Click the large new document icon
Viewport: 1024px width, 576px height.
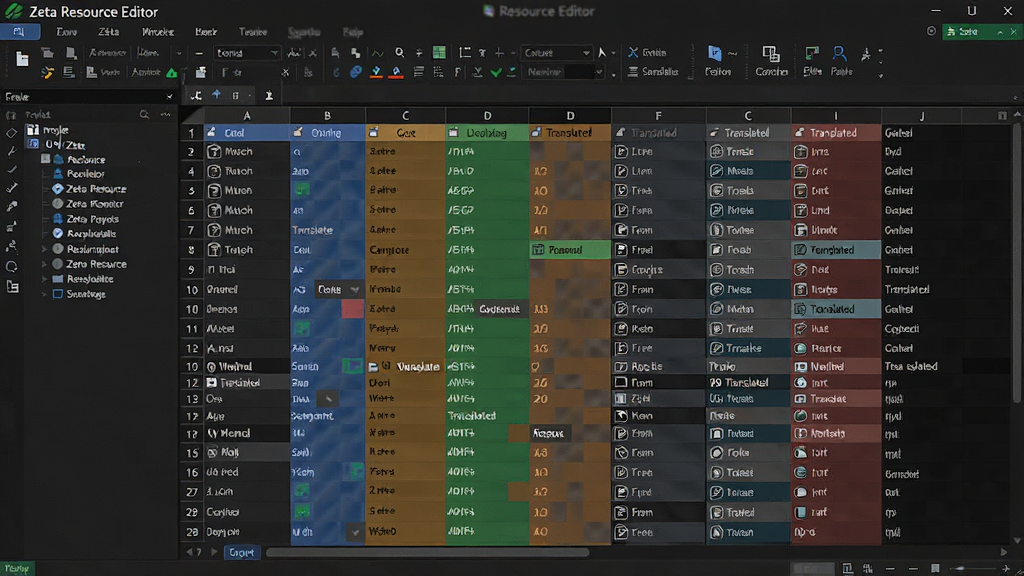(x=22, y=59)
